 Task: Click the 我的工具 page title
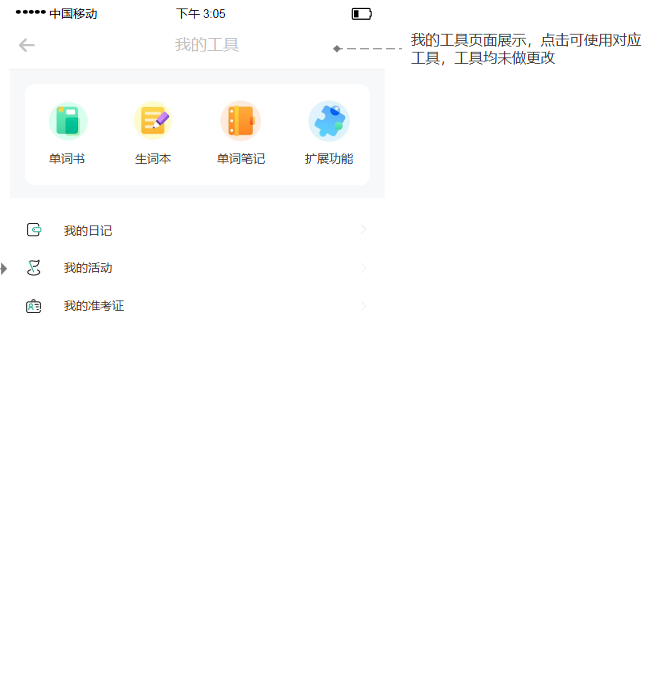click(207, 45)
